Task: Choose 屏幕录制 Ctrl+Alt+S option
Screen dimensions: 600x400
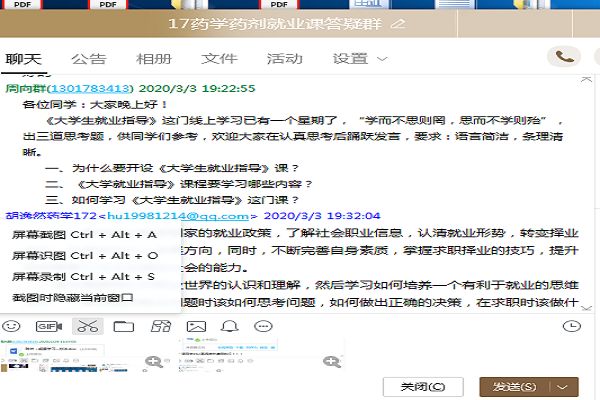Action: 84,276
